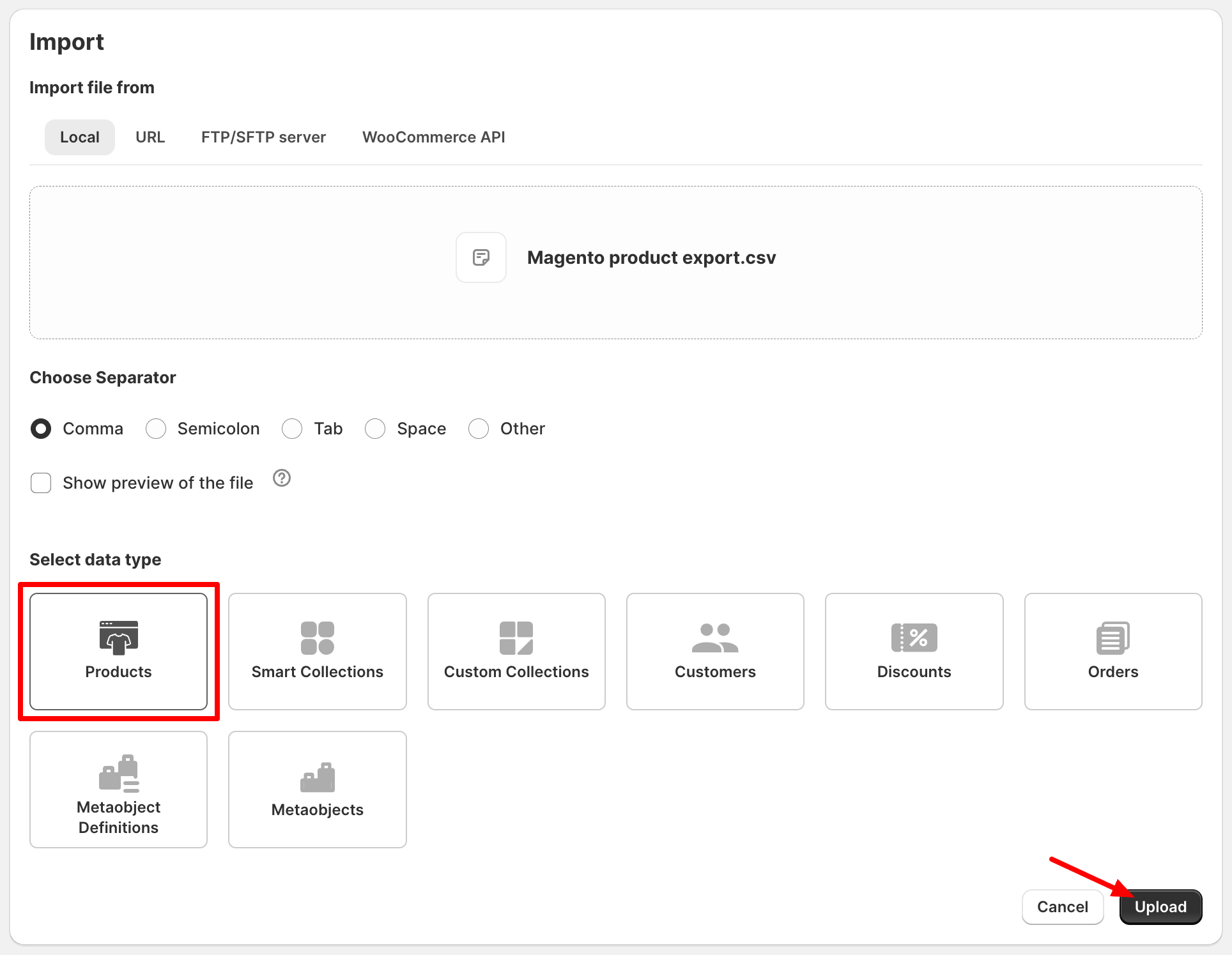Pick the Customers data type
The image size is (1232, 955).
click(714, 652)
